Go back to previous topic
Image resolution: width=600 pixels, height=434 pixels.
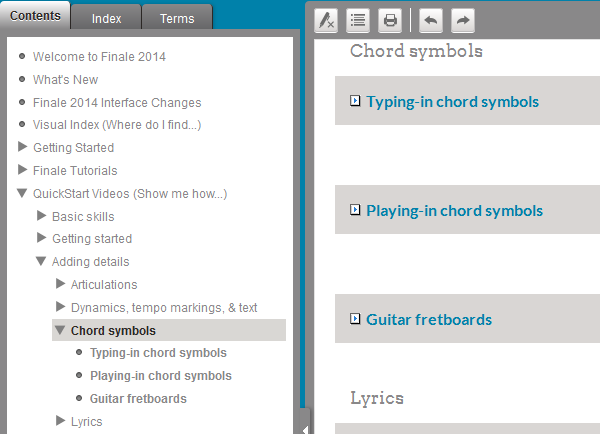coord(430,20)
